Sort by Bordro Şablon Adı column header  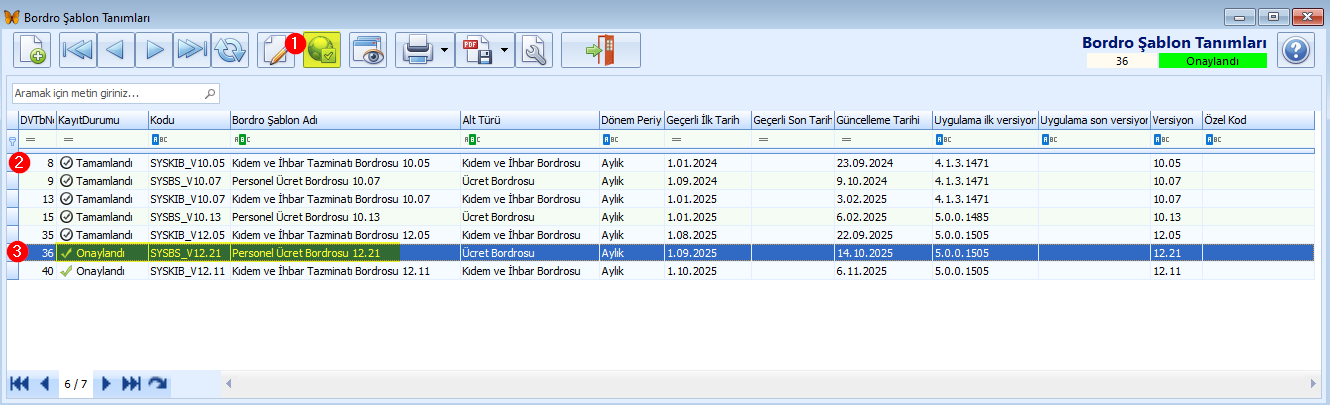tap(344, 120)
